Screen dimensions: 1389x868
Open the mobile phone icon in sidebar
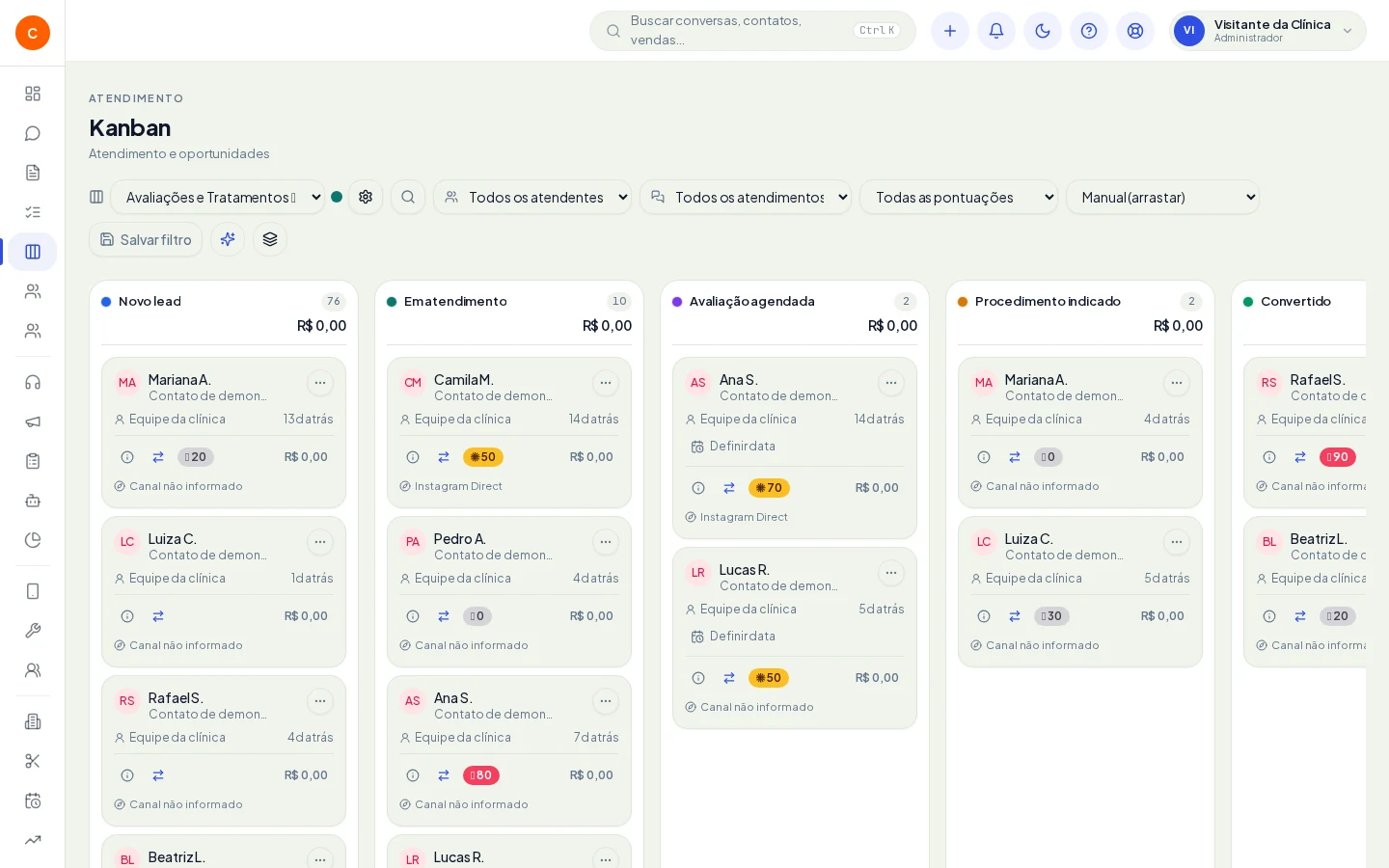[x=33, y=591]
